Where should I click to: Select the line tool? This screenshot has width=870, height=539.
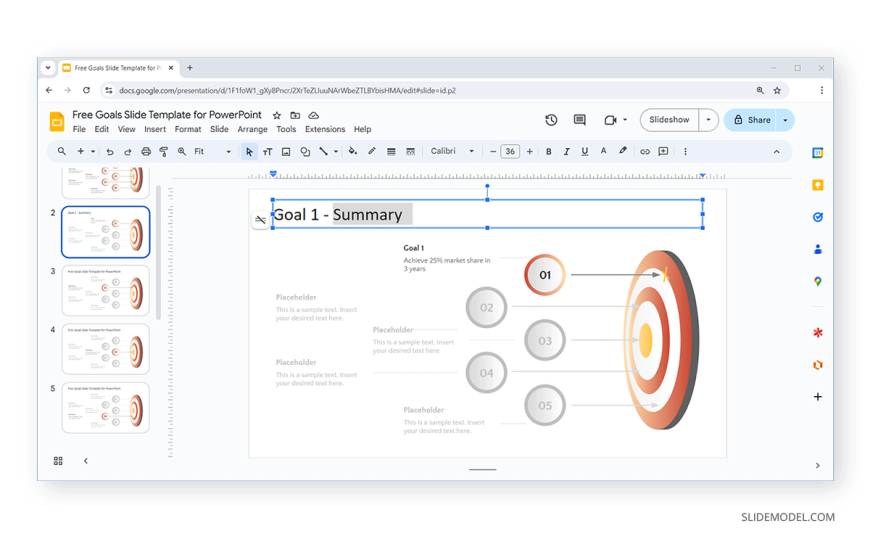[323, 151]
